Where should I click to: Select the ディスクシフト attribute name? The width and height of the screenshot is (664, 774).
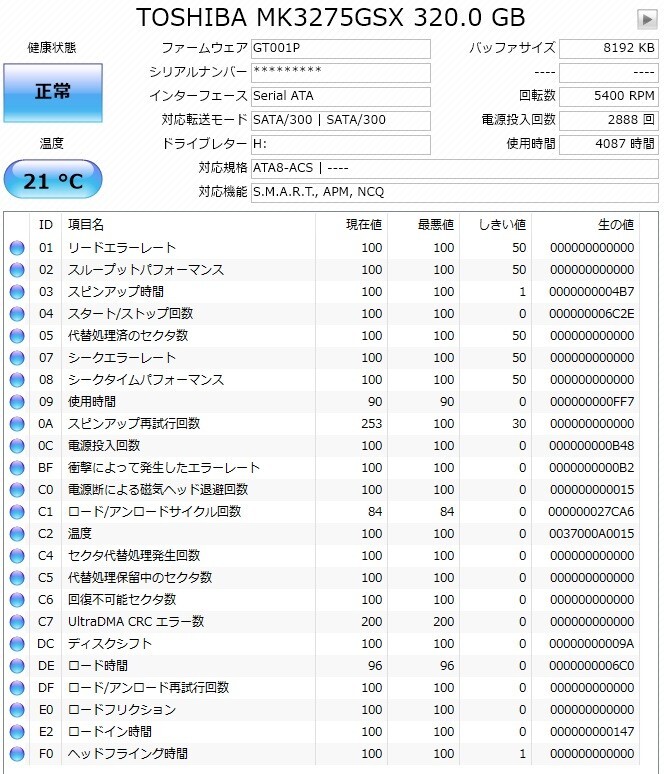pyautogui.click(x=110, y=644)
